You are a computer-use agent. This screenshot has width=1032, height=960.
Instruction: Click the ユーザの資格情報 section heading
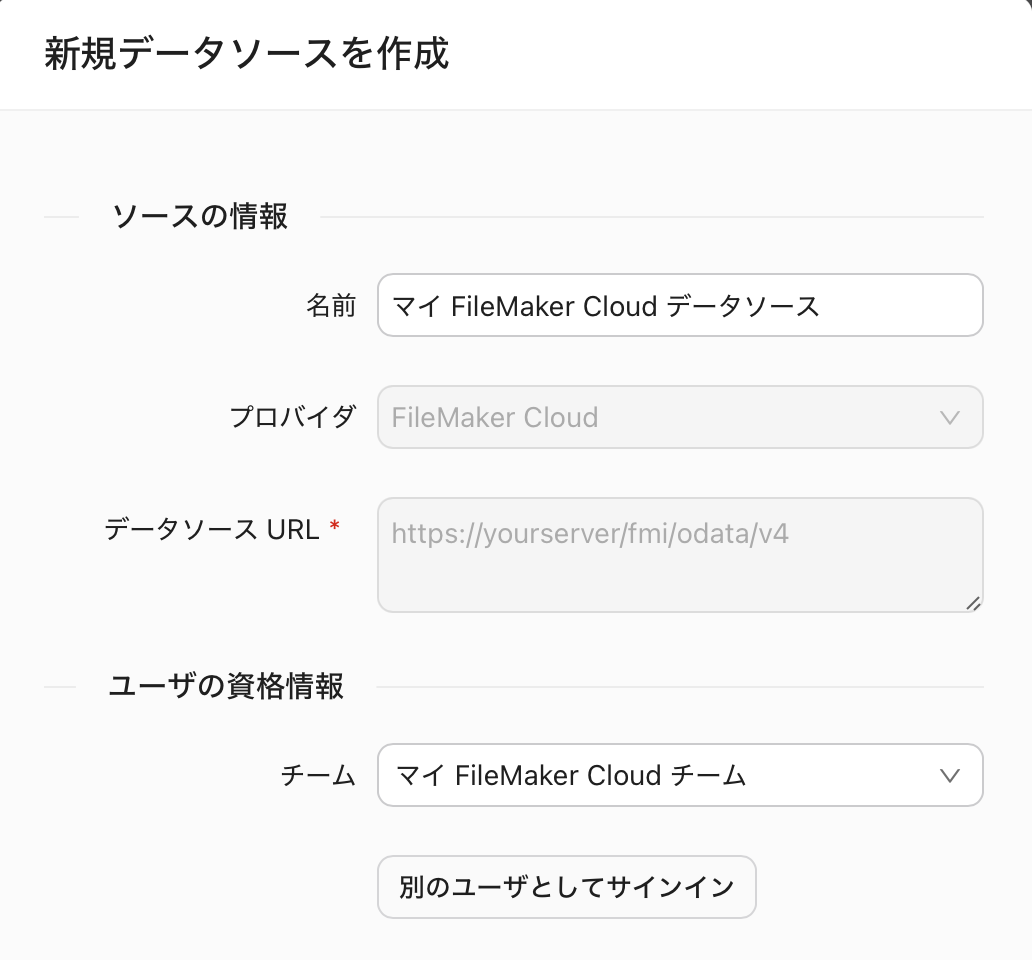click(225, 687)
